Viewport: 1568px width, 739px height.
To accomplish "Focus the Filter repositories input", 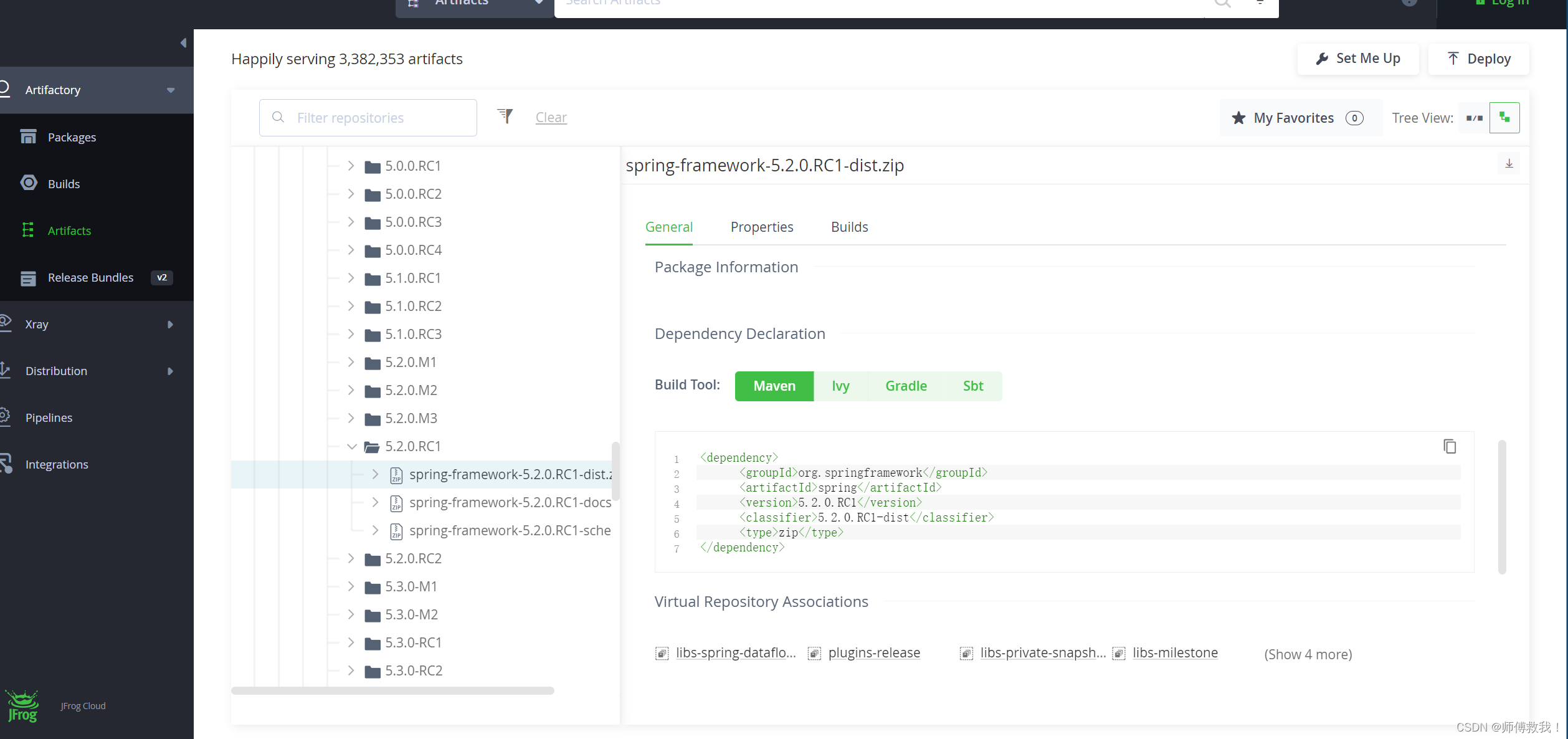I will pyautogui.click(x=368, y=118).
